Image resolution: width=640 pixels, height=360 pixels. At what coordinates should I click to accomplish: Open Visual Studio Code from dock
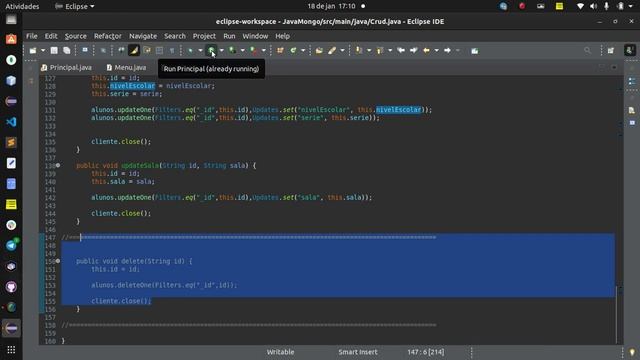(11, 122)
